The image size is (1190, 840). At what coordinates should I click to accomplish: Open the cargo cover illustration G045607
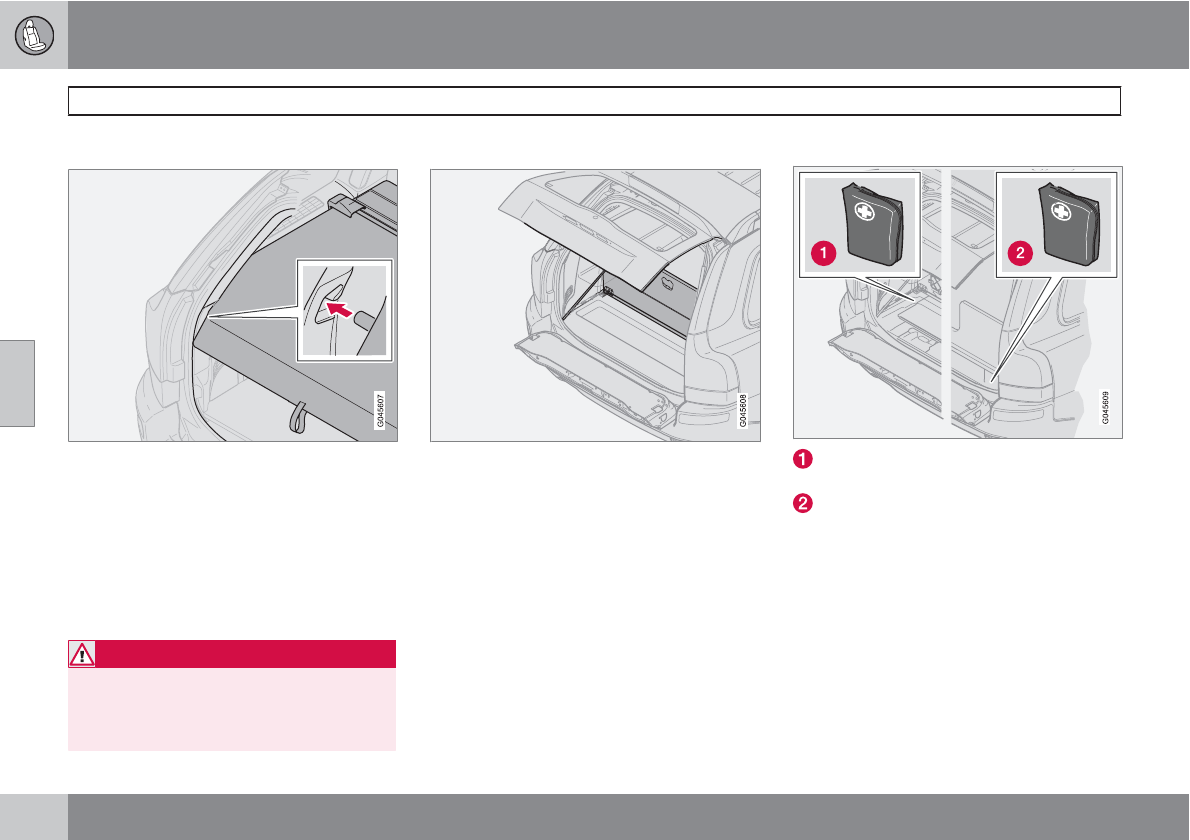[x=233, y=305]
